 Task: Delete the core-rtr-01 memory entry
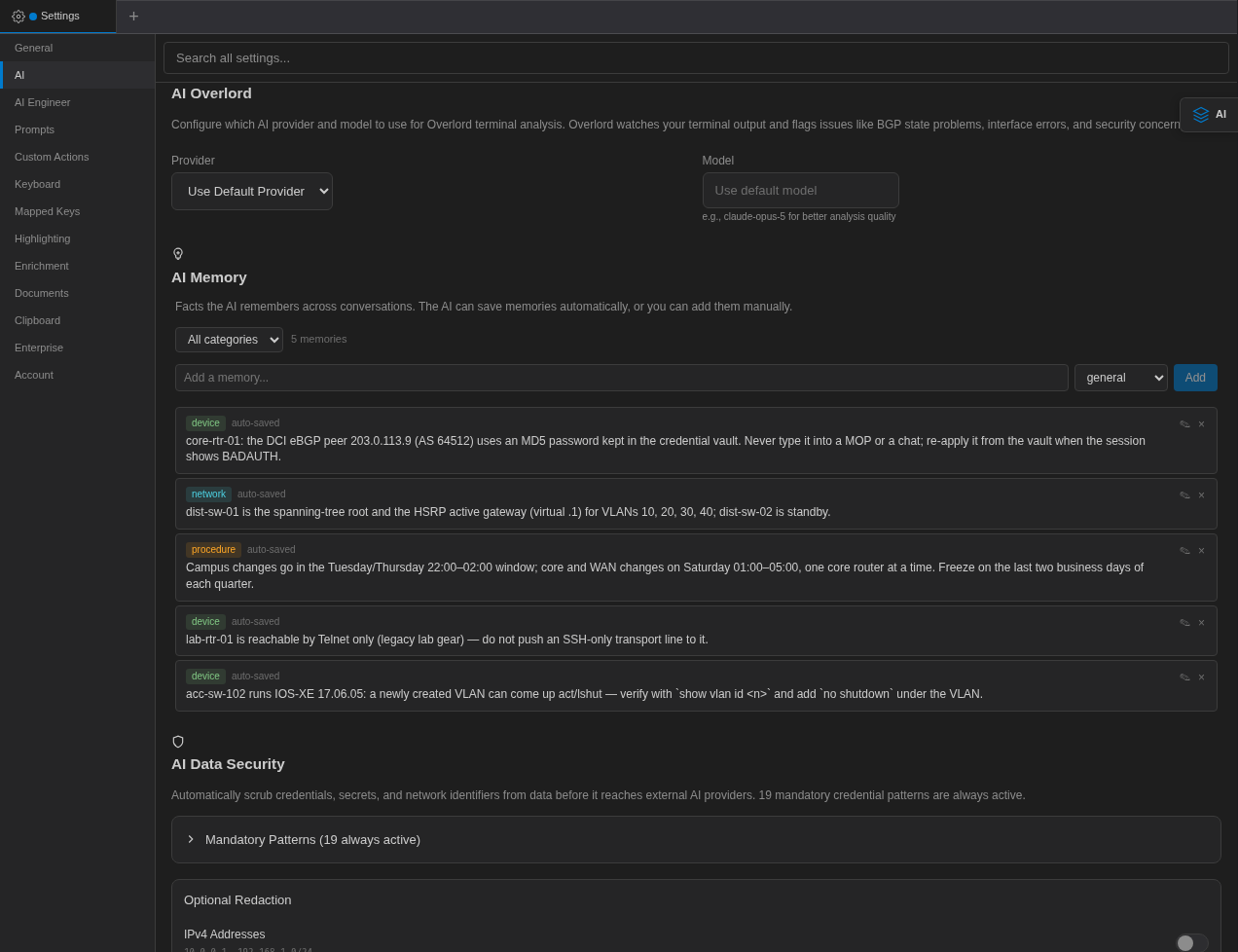pos(1201,424)
